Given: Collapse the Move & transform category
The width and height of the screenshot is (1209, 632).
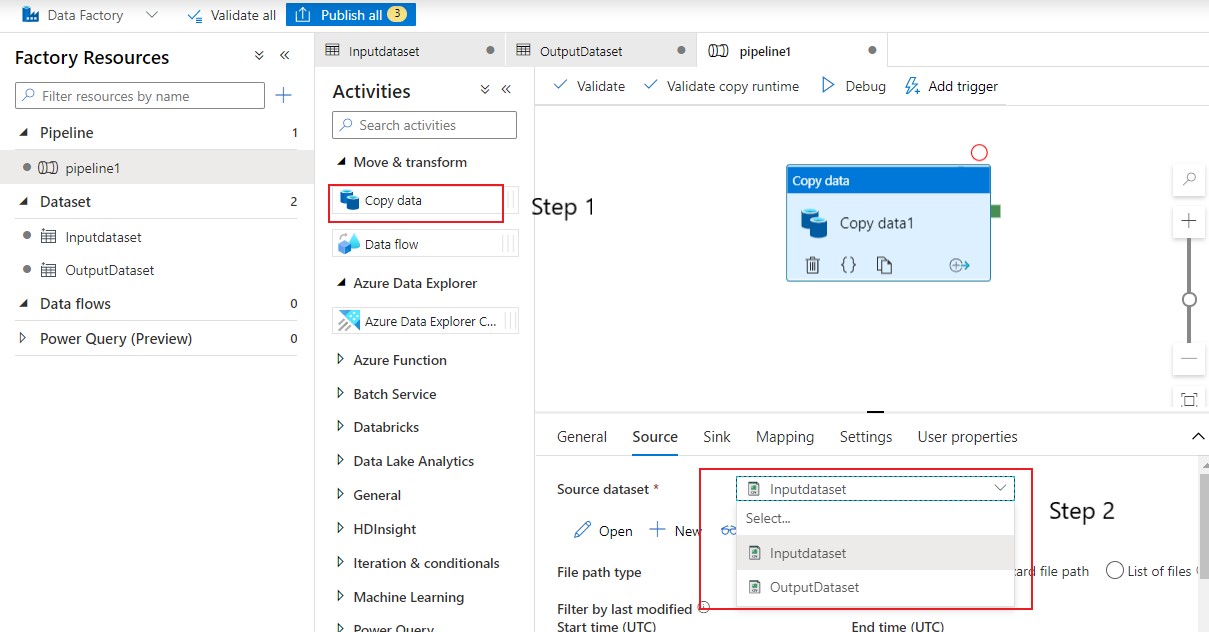Looking at the screenshot, I should (342, 162).
